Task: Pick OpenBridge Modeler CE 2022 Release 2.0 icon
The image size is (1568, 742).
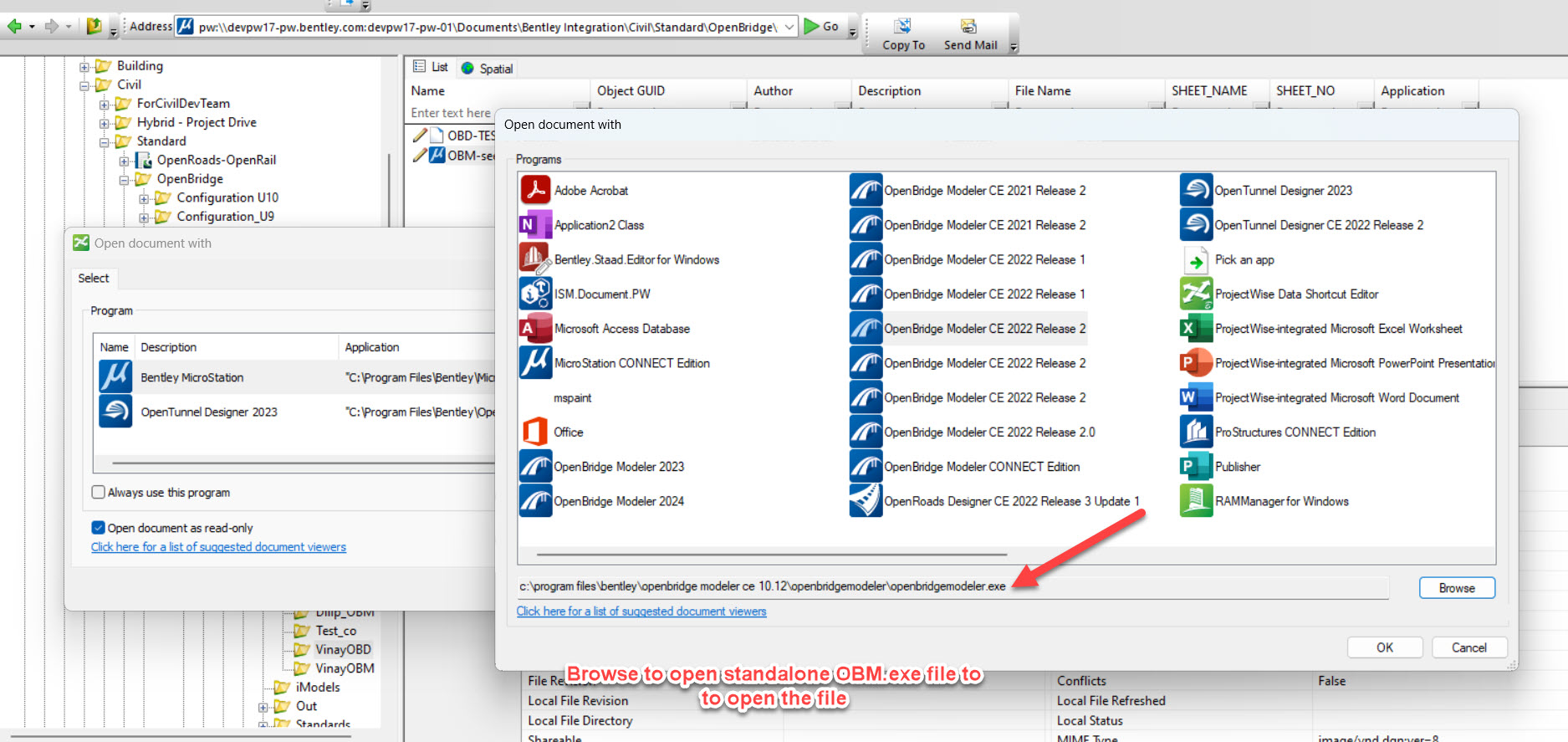Action: point(866,432)
